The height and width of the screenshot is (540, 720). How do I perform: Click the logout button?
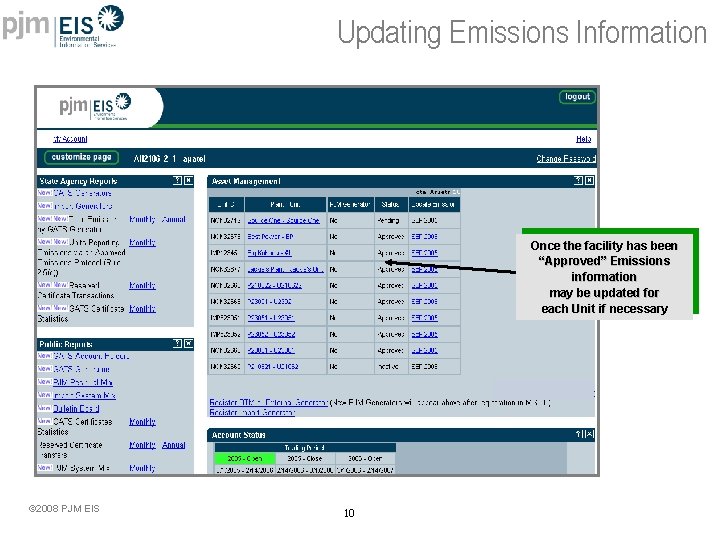click(x=577, y=97)
